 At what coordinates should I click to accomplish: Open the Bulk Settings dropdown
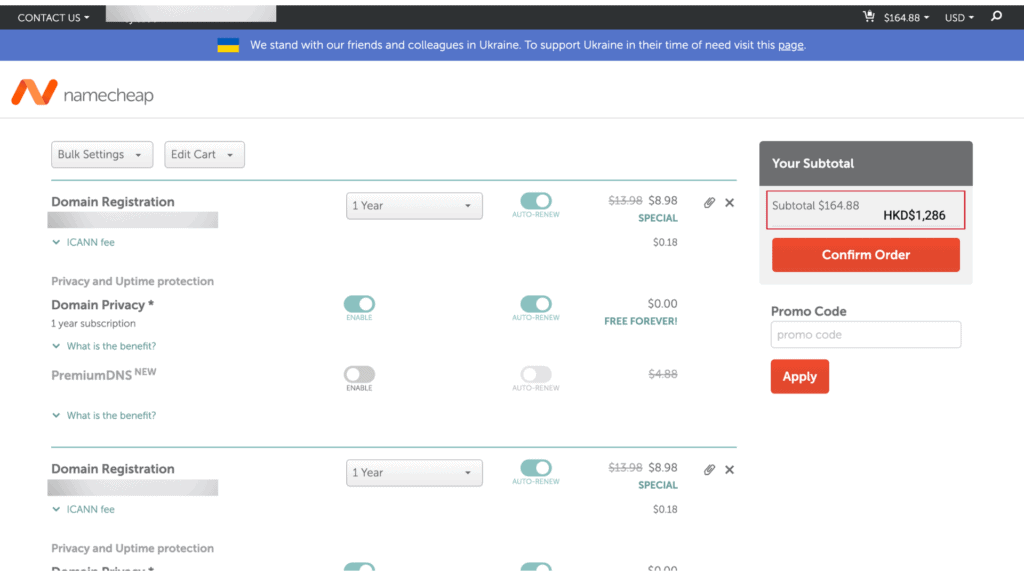tap(102, 155)
